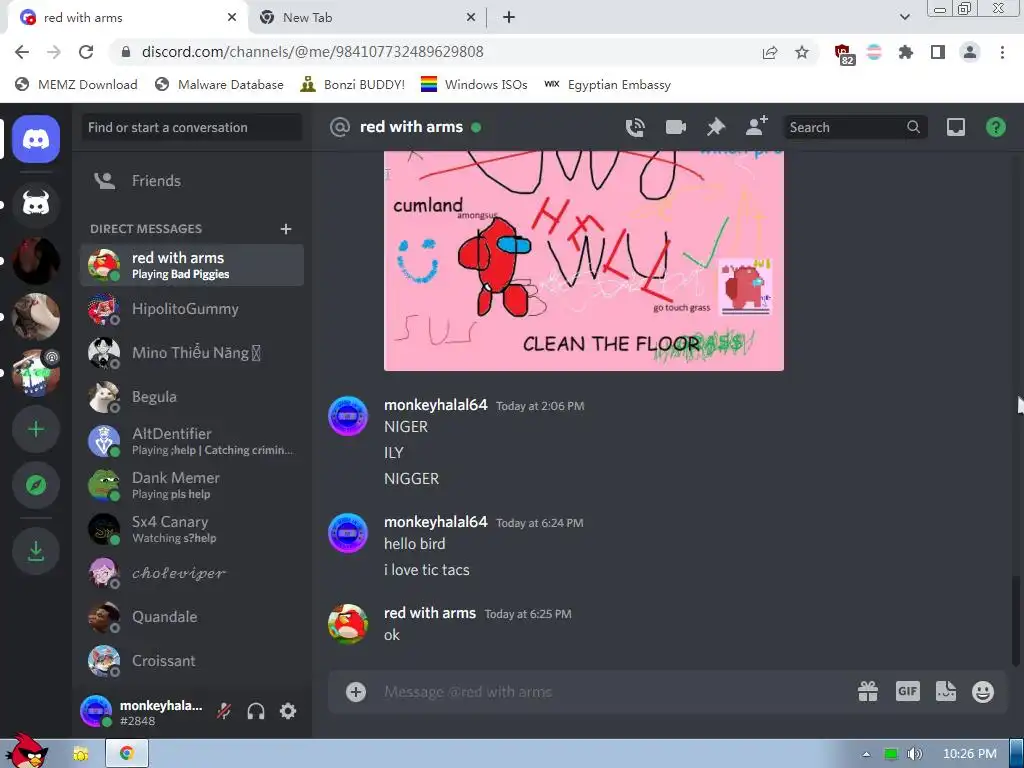The width and height of the screenshot is (1024, 768).
Task: Create a new DM with plus icon
Action: coord(285,229)
